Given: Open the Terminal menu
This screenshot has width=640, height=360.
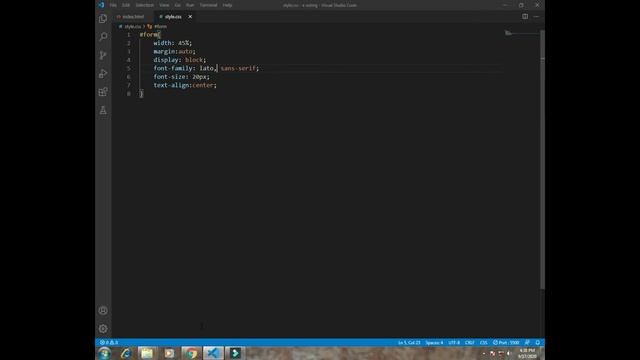Looking at the screenshot, I should click(x=209, y=5).
